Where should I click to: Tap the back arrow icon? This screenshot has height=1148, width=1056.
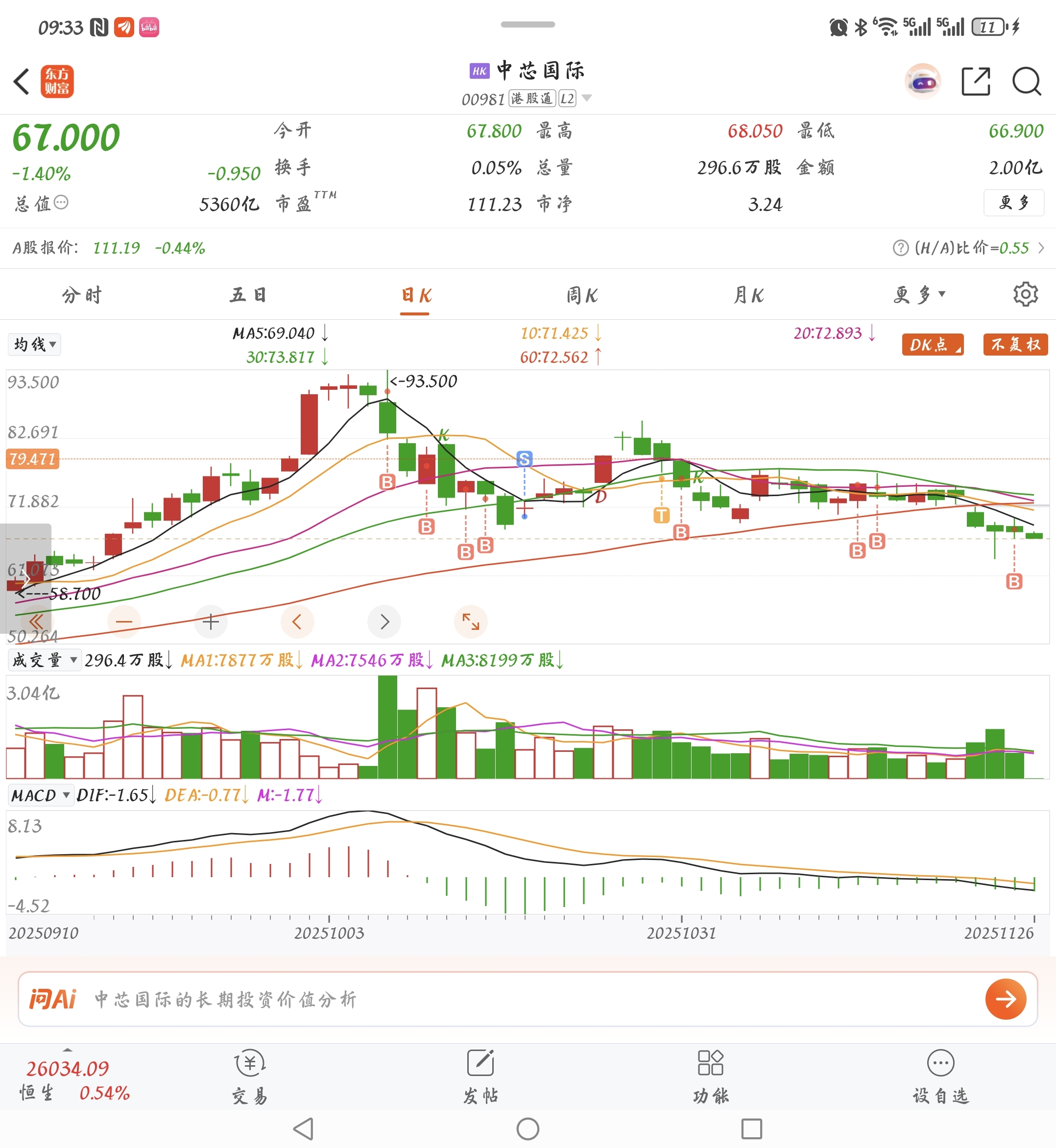click(x=22, y=81)
